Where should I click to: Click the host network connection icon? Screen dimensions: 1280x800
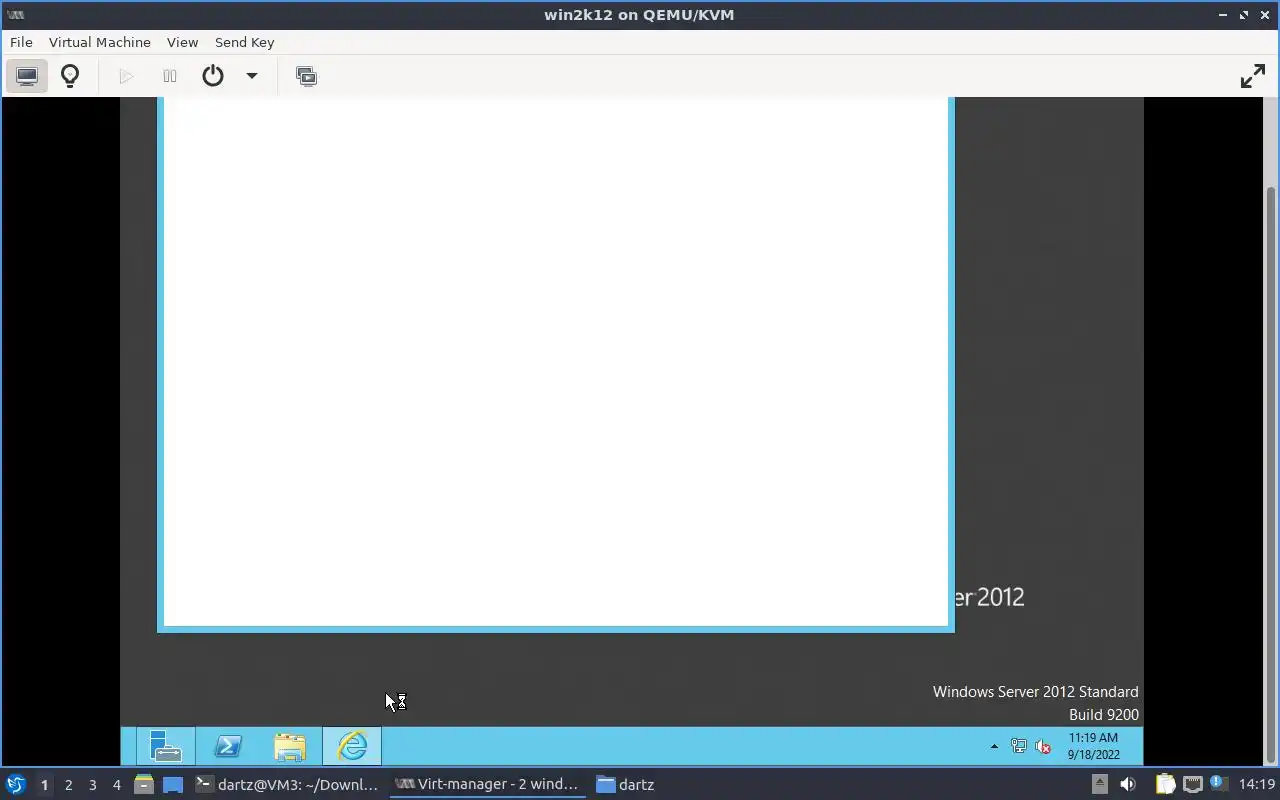point(1192,784)
